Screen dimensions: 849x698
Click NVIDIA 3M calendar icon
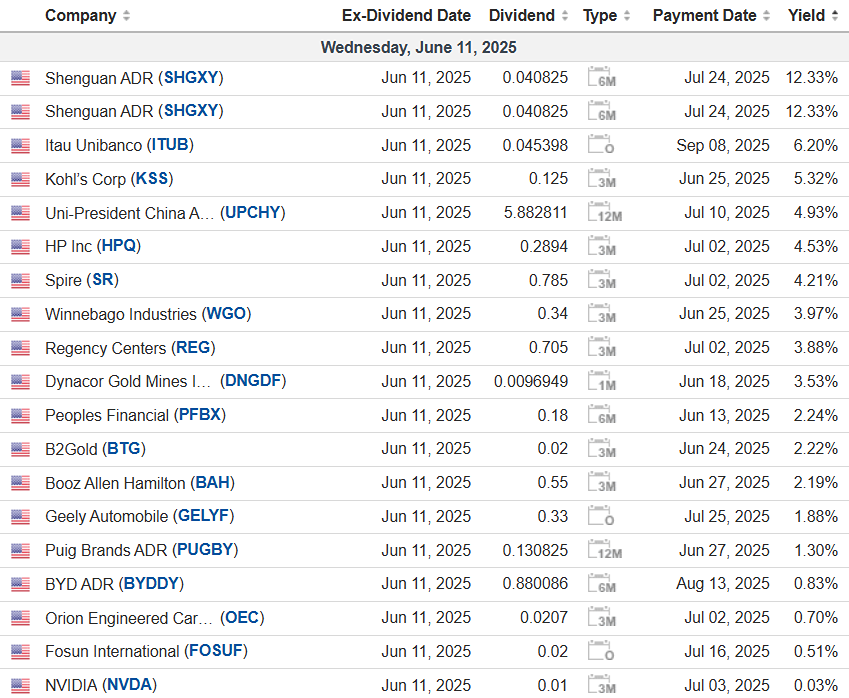click(602, 684)
